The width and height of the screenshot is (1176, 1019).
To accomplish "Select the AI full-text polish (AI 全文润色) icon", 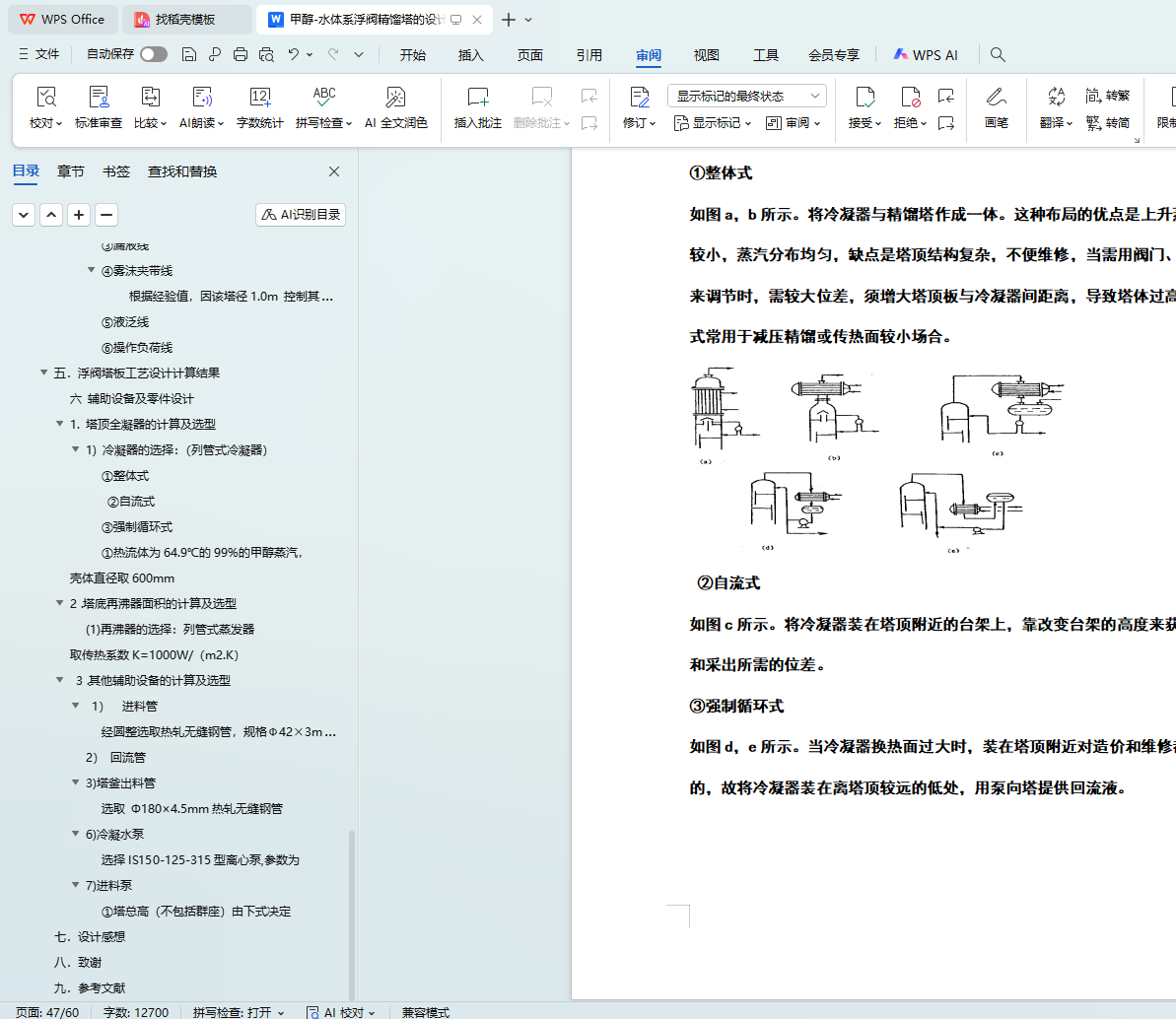I will point(395,98).
